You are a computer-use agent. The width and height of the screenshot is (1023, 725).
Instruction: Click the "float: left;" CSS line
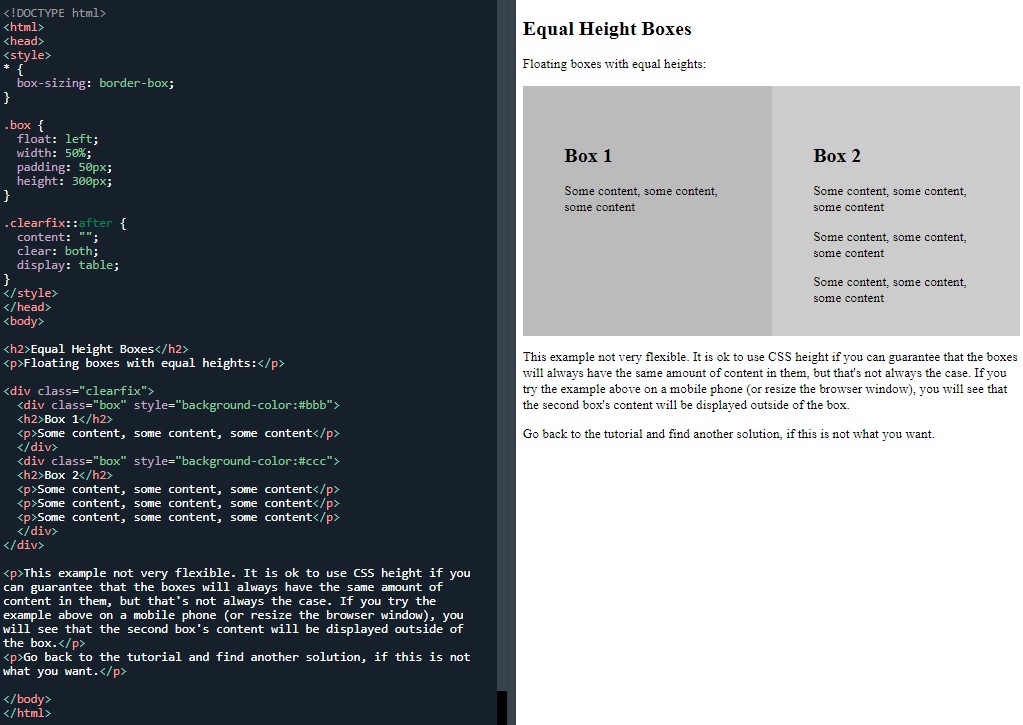pos(58,139)
